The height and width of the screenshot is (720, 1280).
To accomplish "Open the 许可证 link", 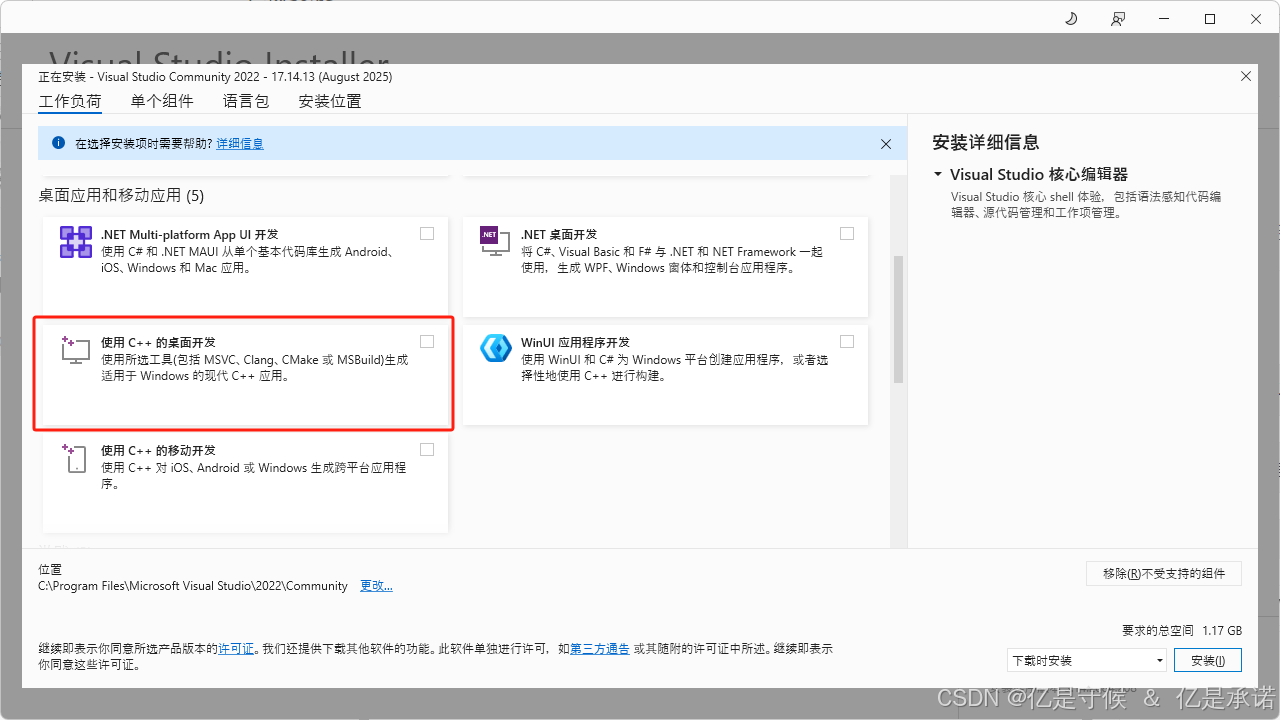I will 236,649.
